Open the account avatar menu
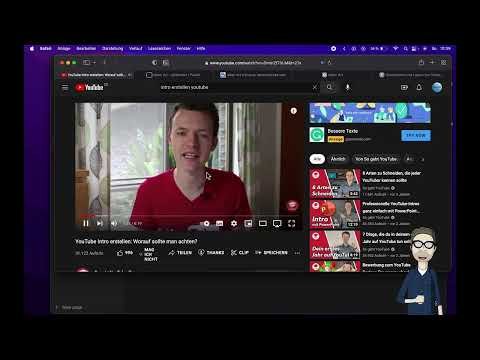480x360 pixels. click(437, 87)
